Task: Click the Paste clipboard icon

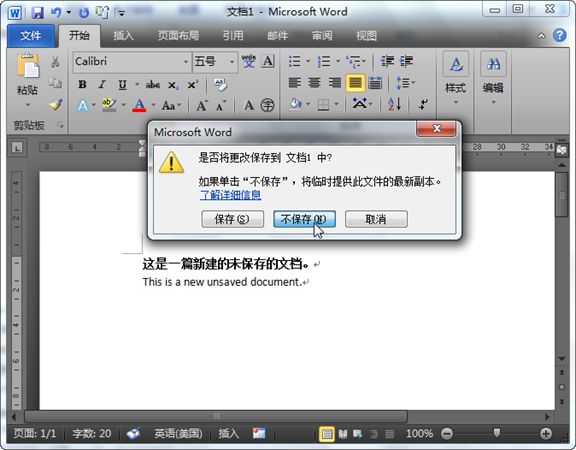Action: (x=28, y=66)
